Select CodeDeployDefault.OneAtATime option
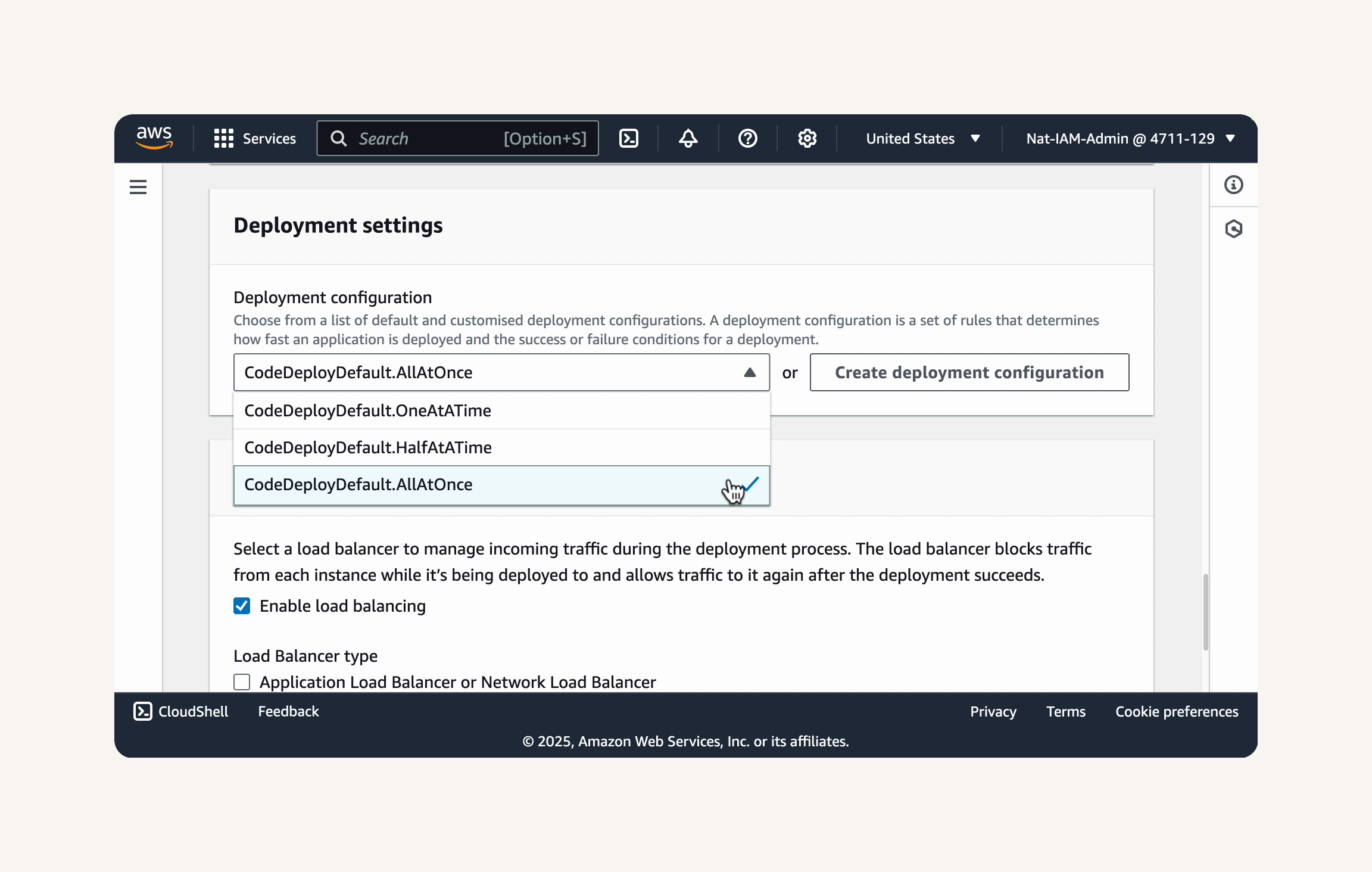The height and width of the screenshot is (872, 1372). (501, 410)
